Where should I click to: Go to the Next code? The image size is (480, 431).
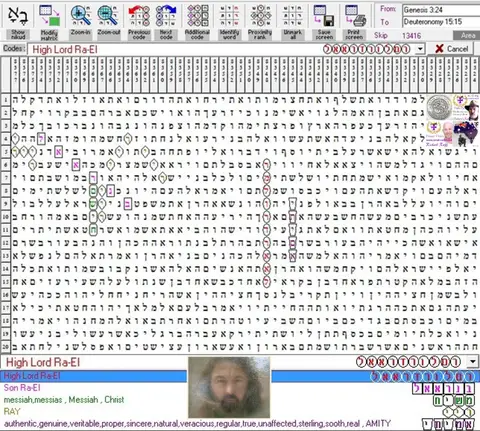click(x=166, y=15)
